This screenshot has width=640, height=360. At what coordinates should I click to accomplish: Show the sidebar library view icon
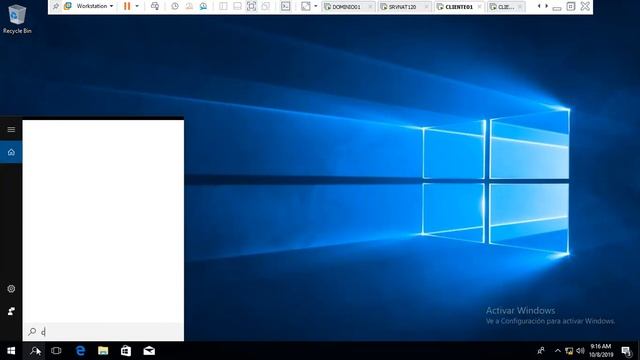click(223, 6)
